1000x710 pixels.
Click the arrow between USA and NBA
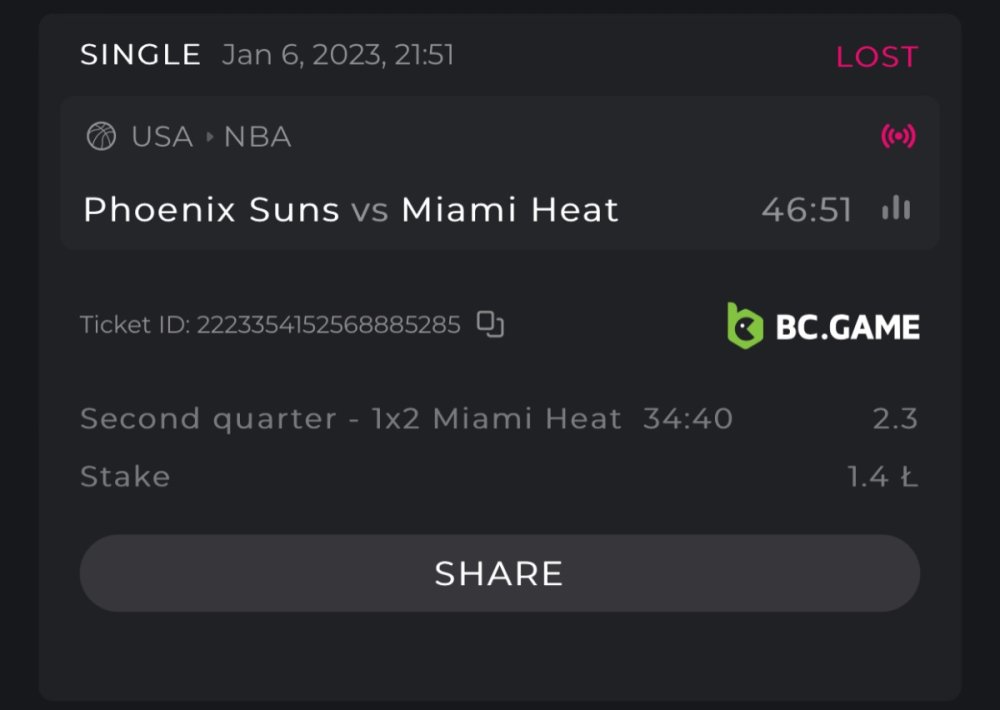coord(210,136)
